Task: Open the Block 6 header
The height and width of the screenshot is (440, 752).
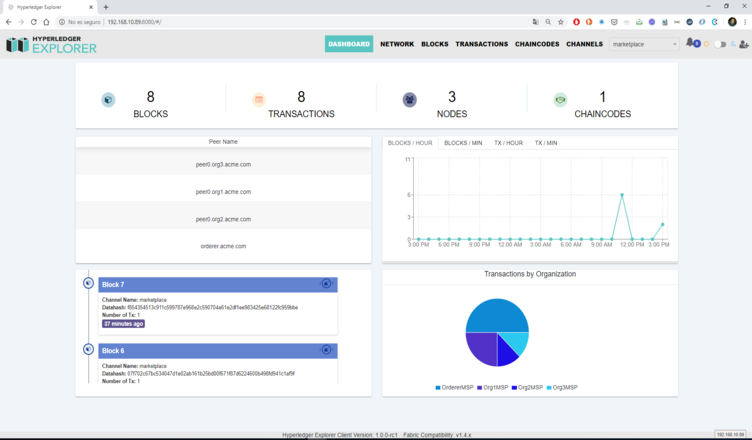Action: 218,351
